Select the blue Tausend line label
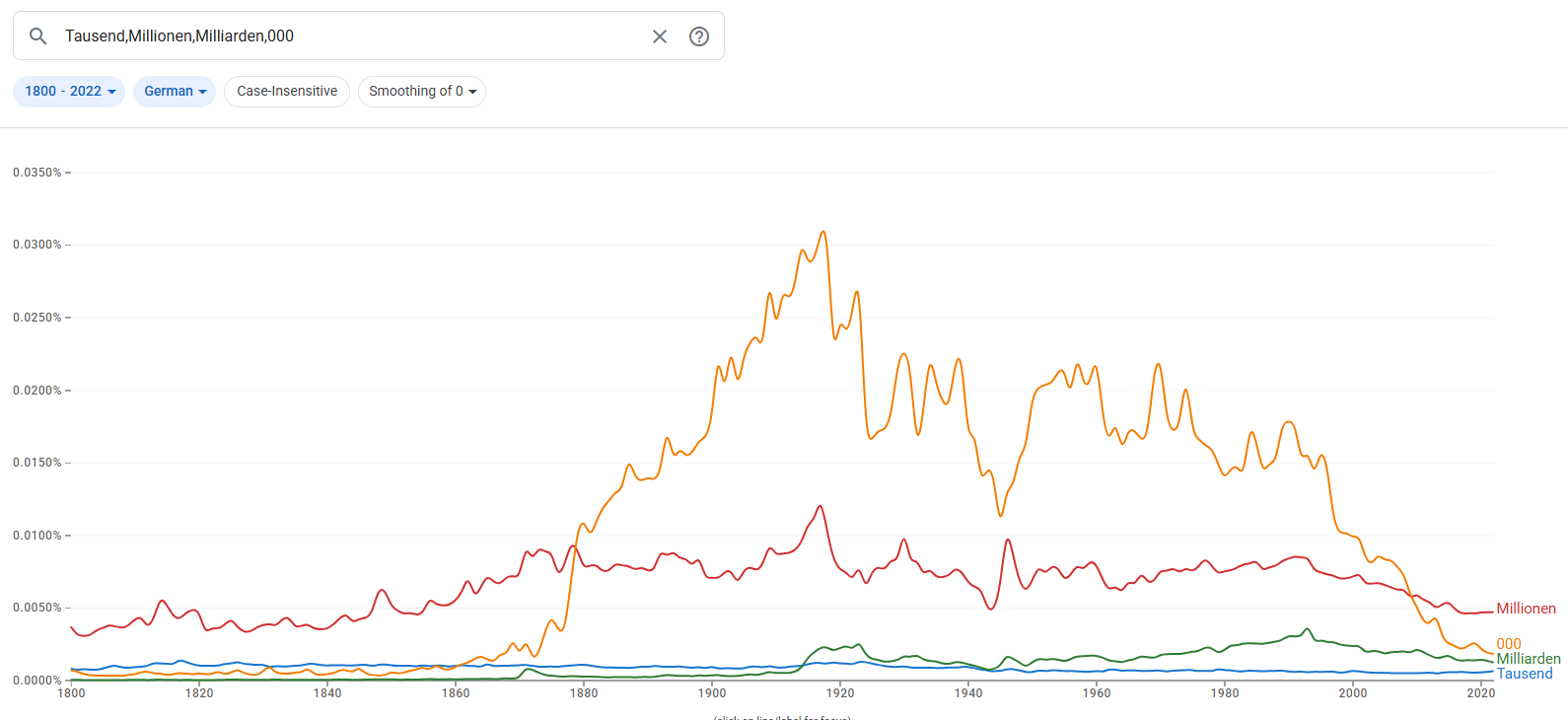The height and width of the screenshot is (720, 1568). point(1525,674)
